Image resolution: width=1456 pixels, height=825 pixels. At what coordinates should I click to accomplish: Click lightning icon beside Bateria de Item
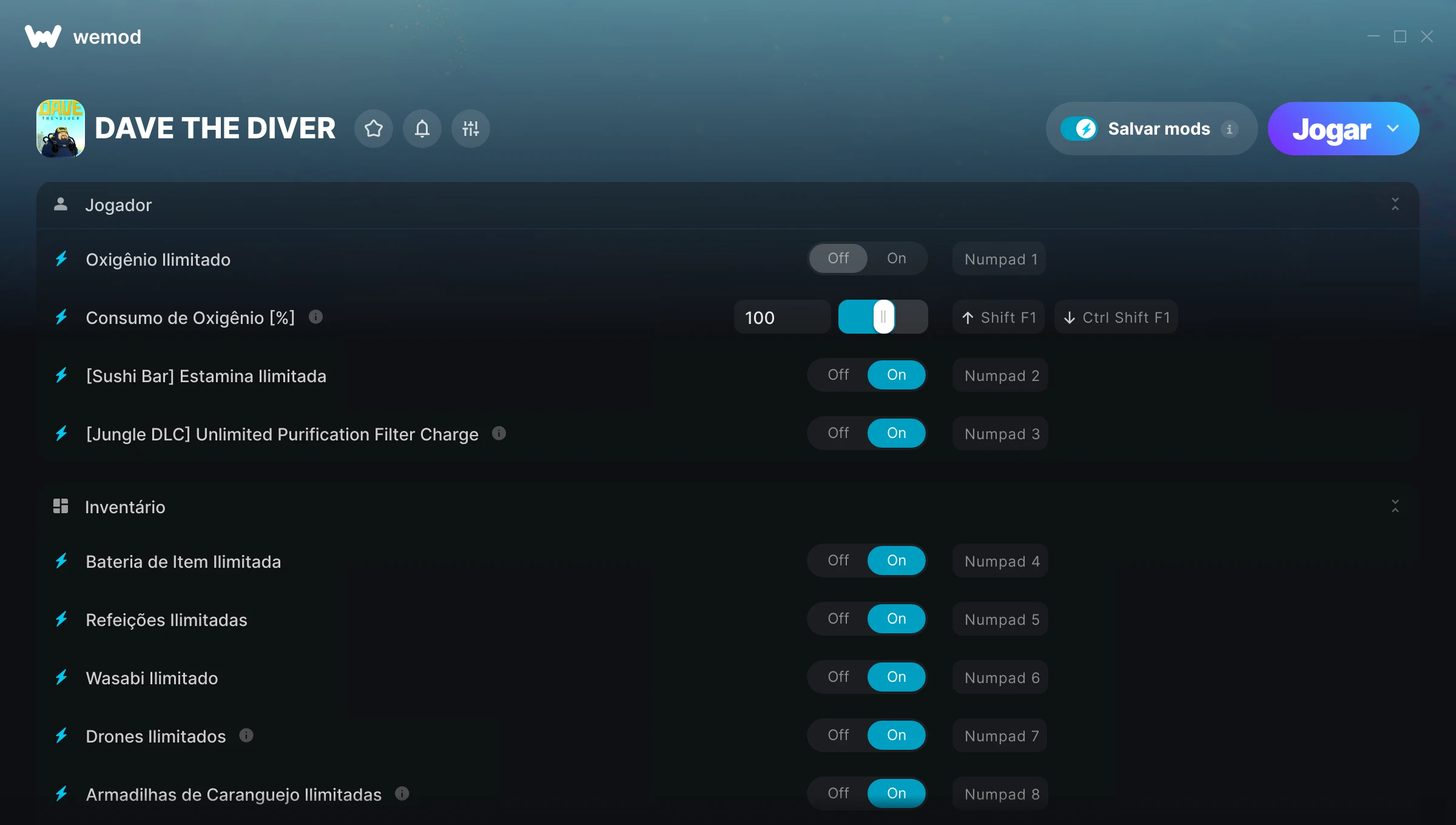click(61, 561)
